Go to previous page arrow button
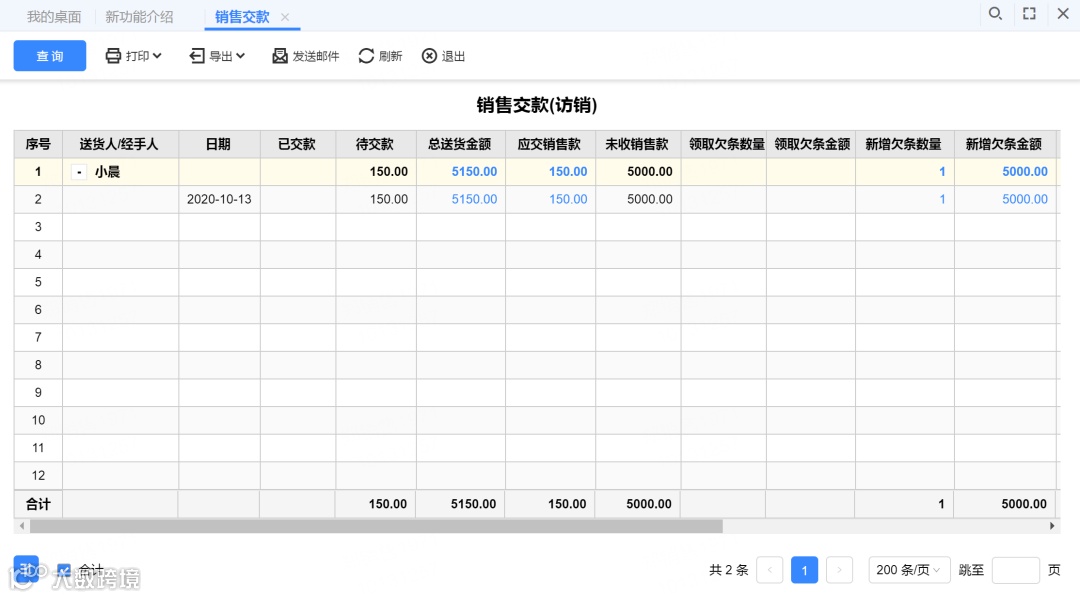 pos(769,570)
